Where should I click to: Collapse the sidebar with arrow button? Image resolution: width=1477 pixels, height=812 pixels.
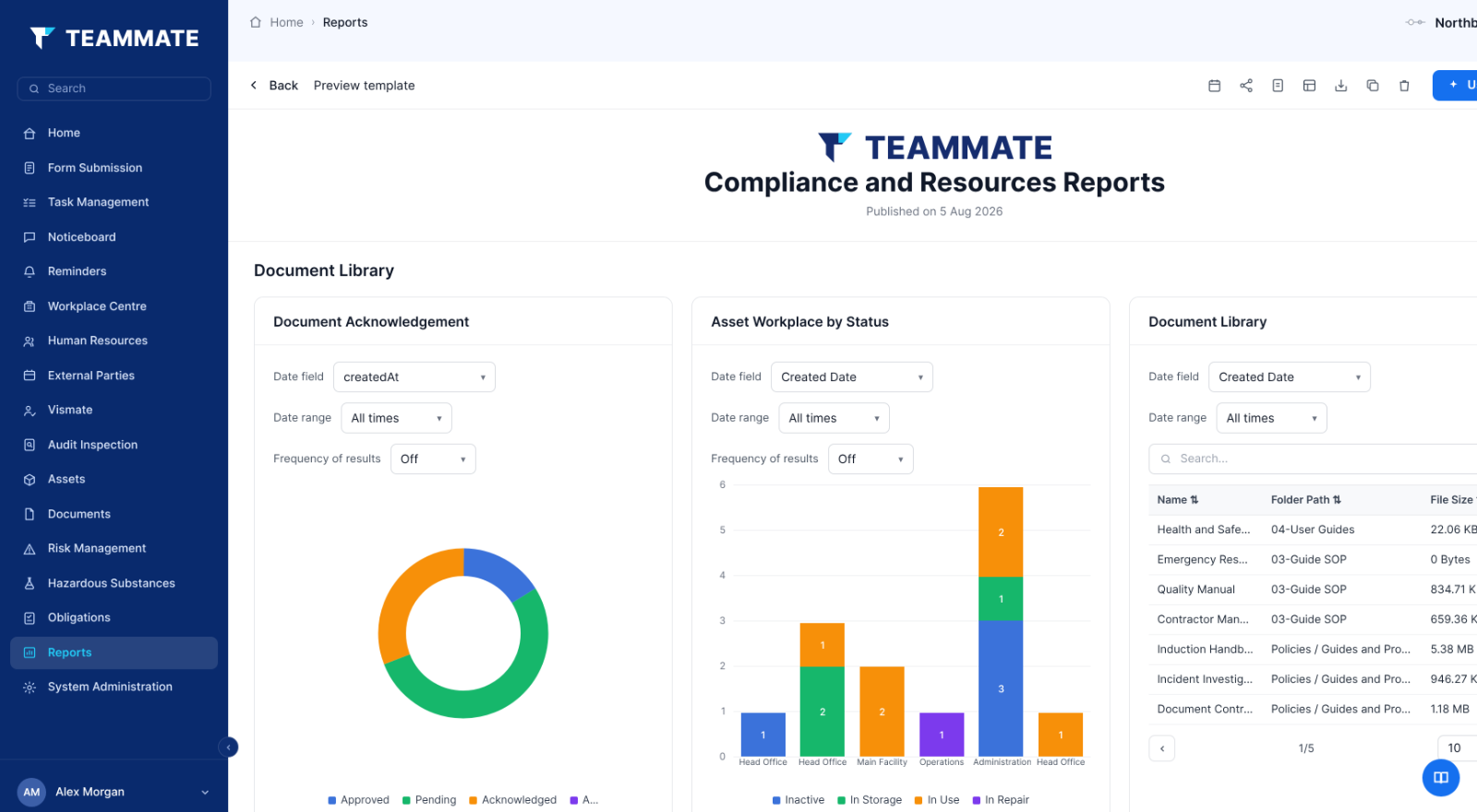click(x=228, y=747)
